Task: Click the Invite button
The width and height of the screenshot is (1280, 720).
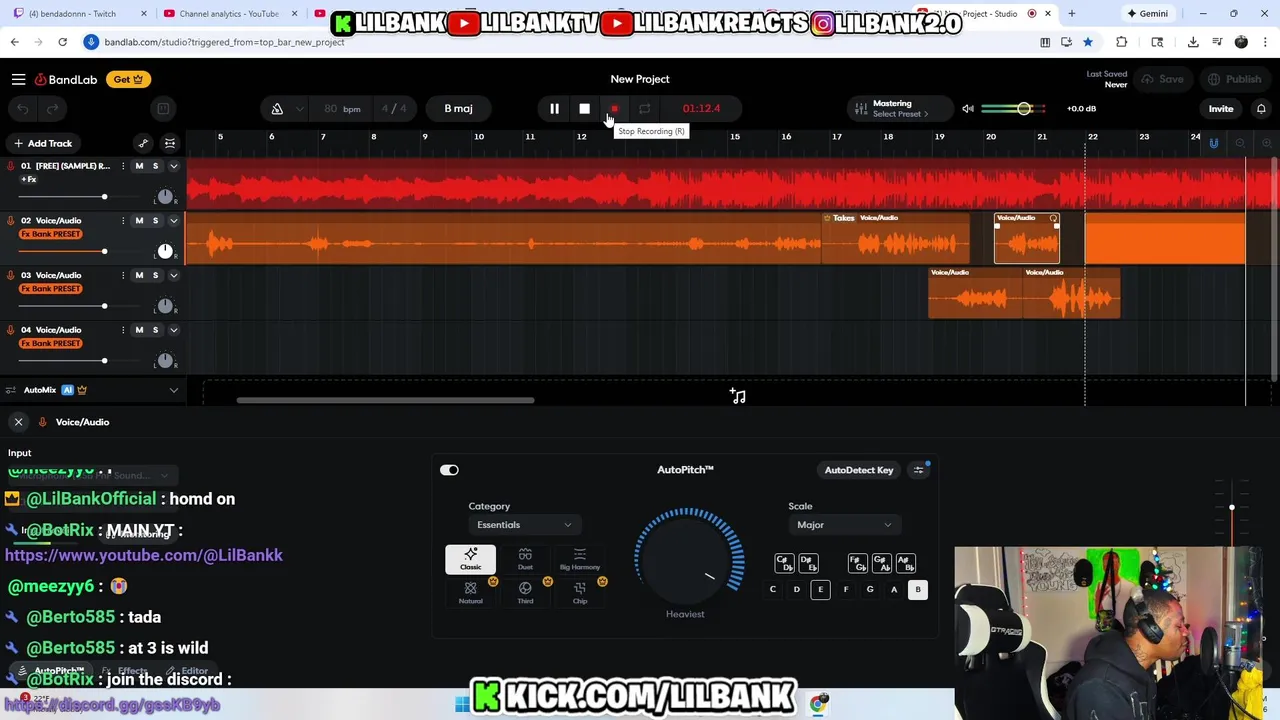Action: tap(1221, 108)
